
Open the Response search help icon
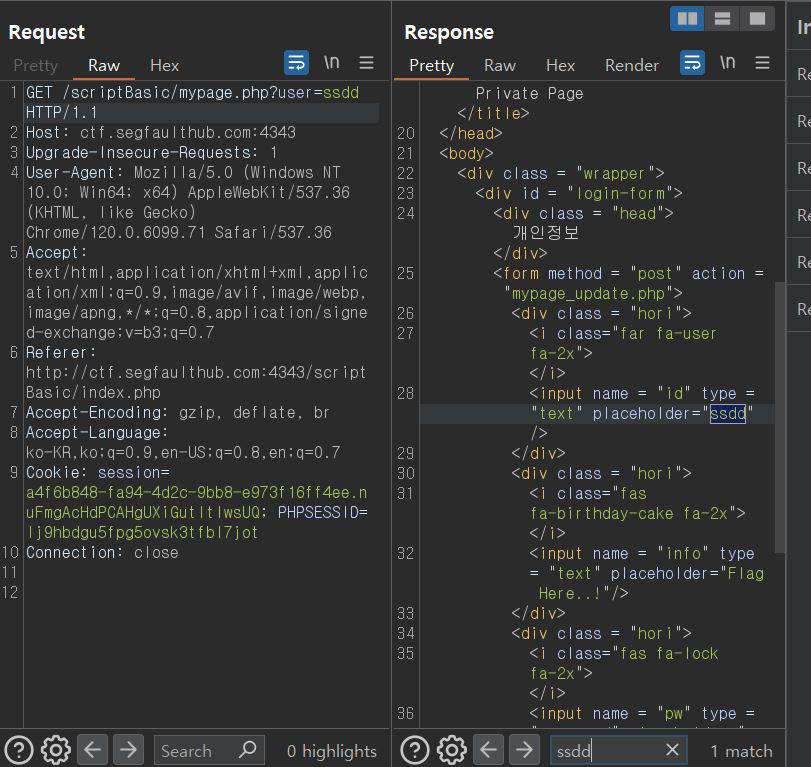pyautogui.click(x=416, y=749)
